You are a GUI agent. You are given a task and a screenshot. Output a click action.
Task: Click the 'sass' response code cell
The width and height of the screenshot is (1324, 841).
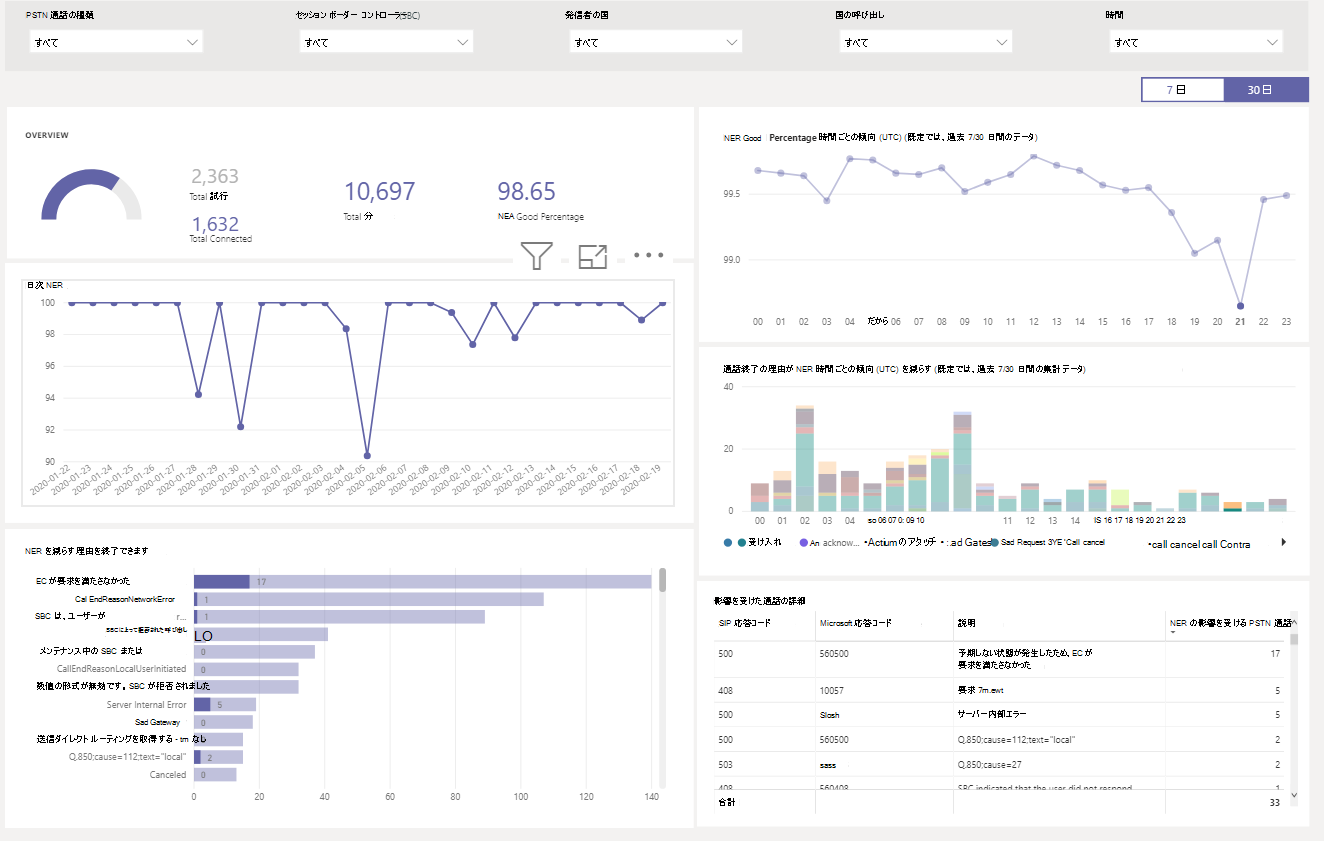(830, 764)
